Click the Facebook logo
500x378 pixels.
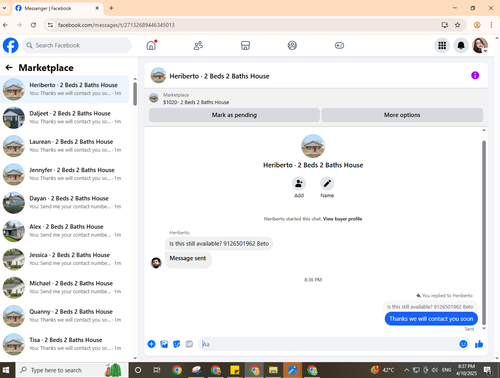[x=11, y=45]
